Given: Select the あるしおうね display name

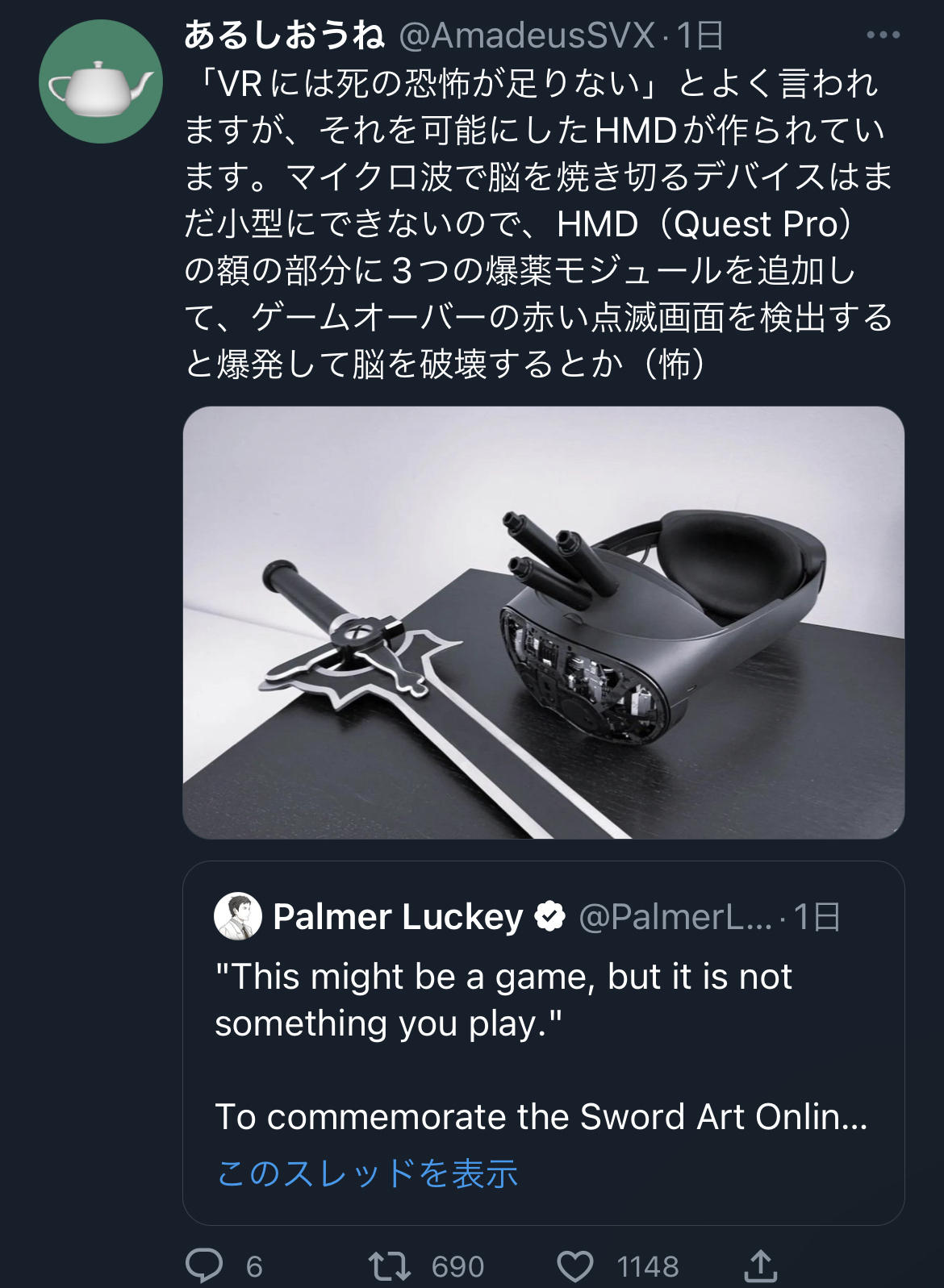Looking at the screenshot, I should [x=284, y=35].
